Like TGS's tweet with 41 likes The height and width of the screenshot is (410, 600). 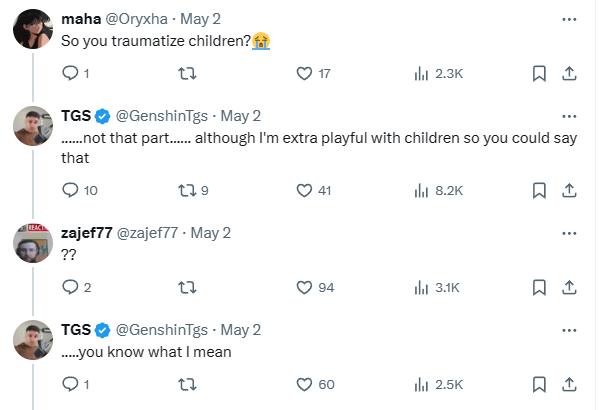coord(305,190)
